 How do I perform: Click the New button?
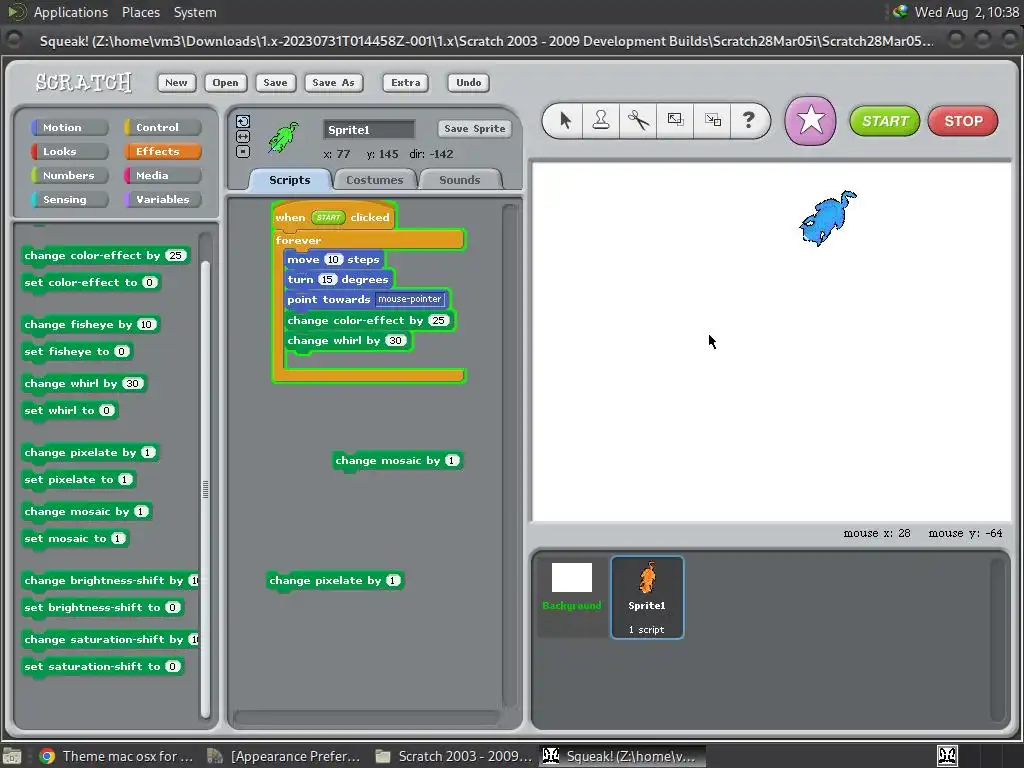[x=176, y=82]
